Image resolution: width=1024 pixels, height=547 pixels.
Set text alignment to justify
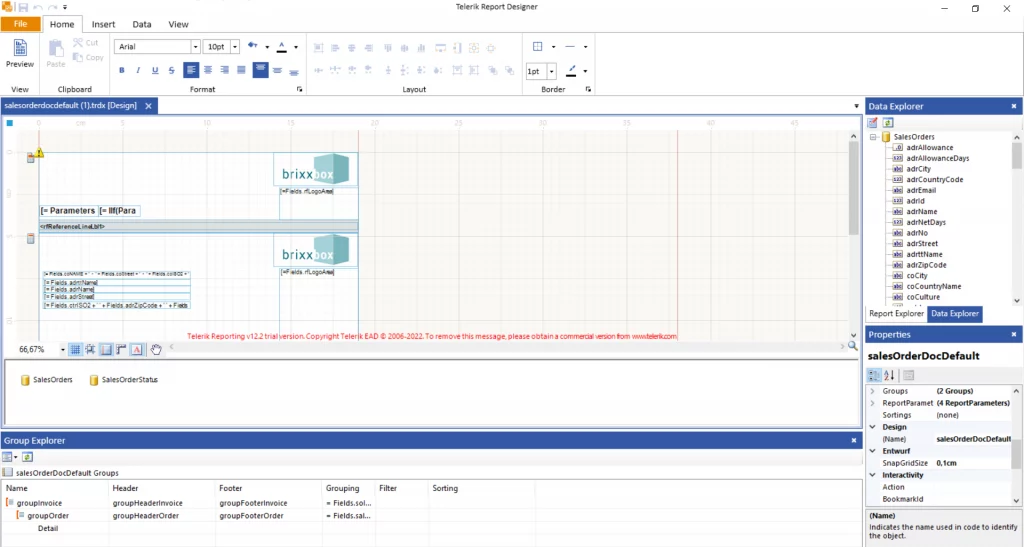tap(242, 70)
